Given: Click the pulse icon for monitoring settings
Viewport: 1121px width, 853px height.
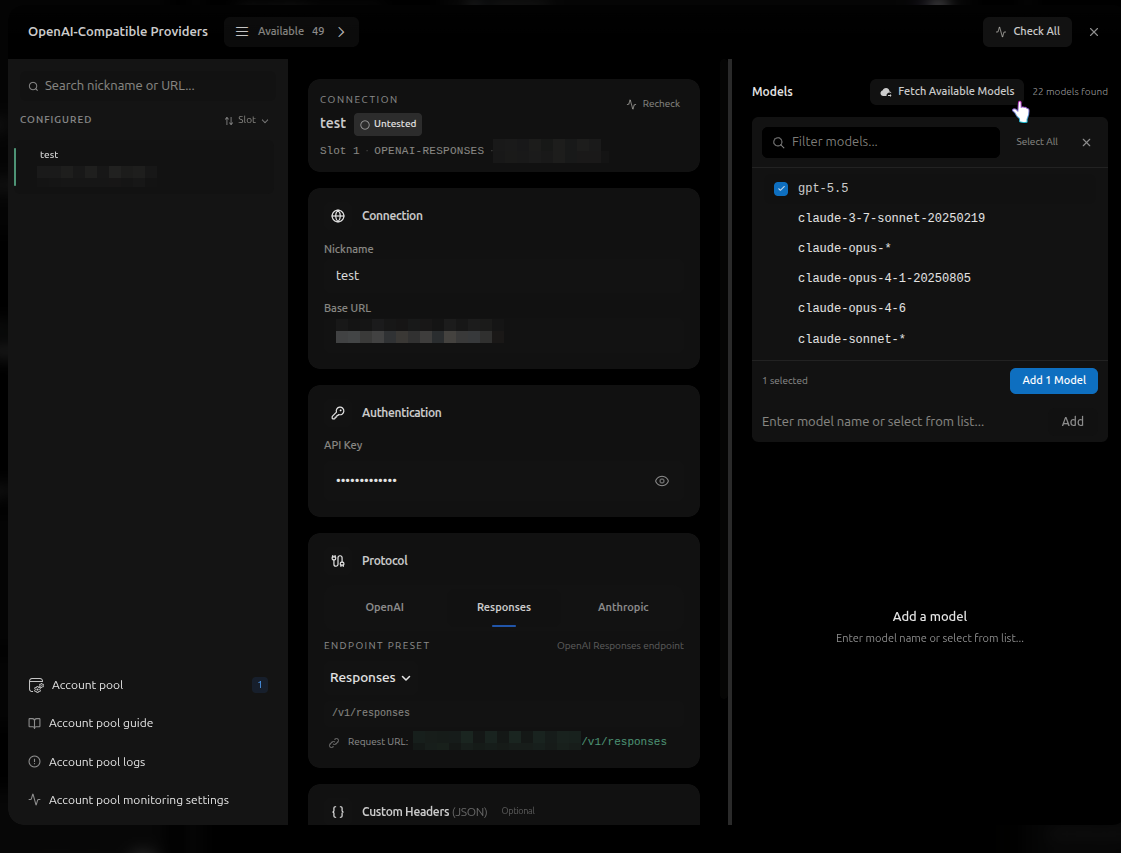Looking at the screenshot, I should pyautogui.click(x=34, y=800).
